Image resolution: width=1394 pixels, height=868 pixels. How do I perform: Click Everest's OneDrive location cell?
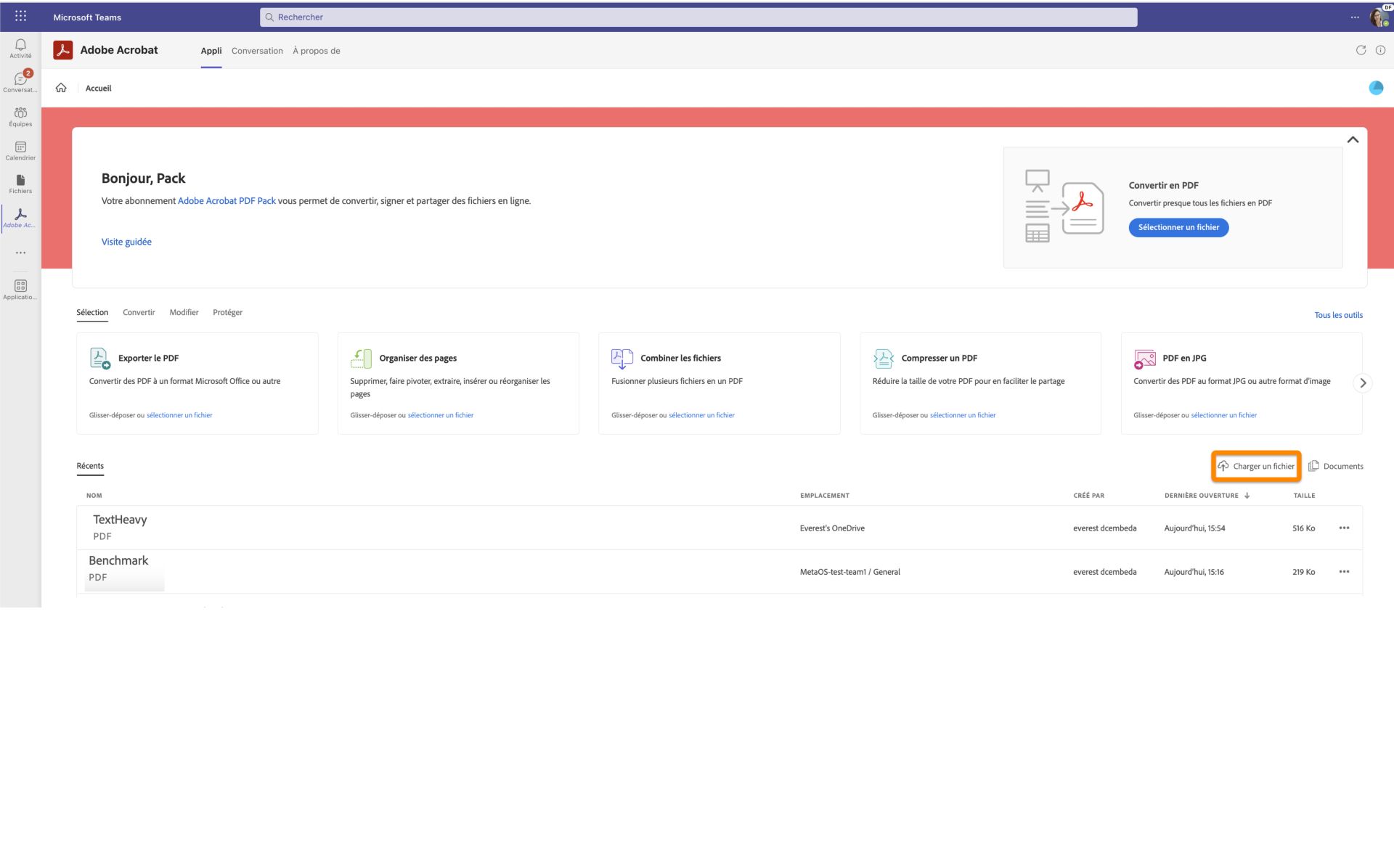[x=832, y=528]
